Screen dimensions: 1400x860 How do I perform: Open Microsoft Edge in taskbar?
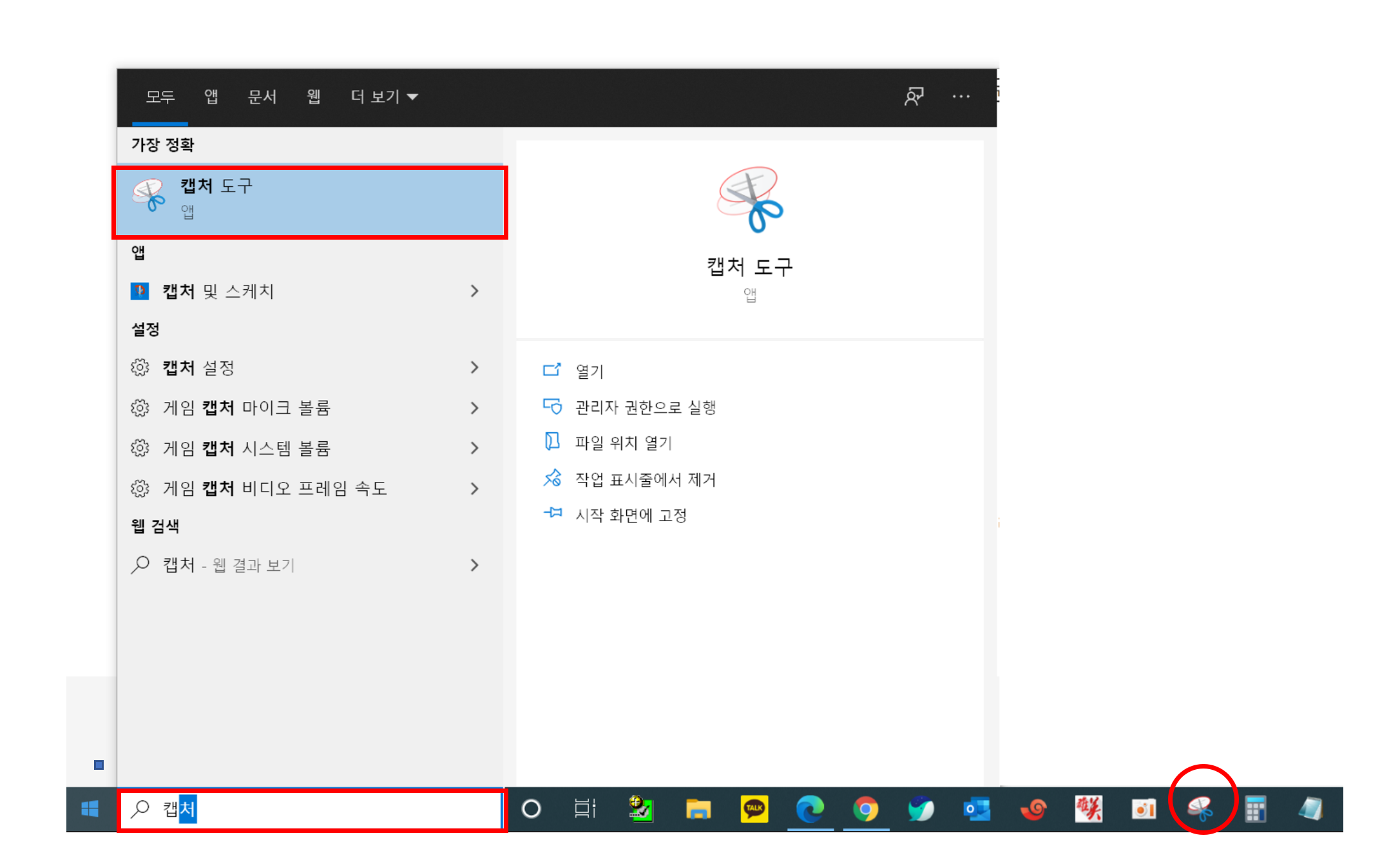(x=810, y=808)
